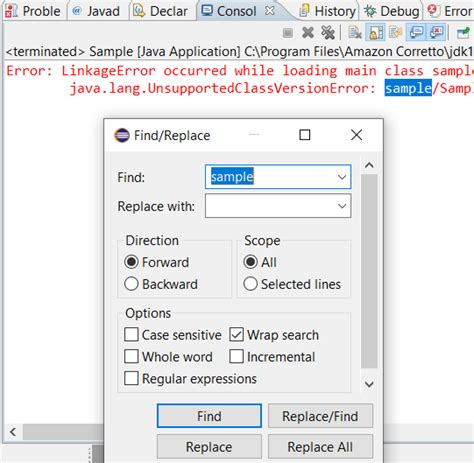The width and height of the screenshot is (474, 463).
Task: Remove the launch with the single X icon
Action: [x=308, y=33]
